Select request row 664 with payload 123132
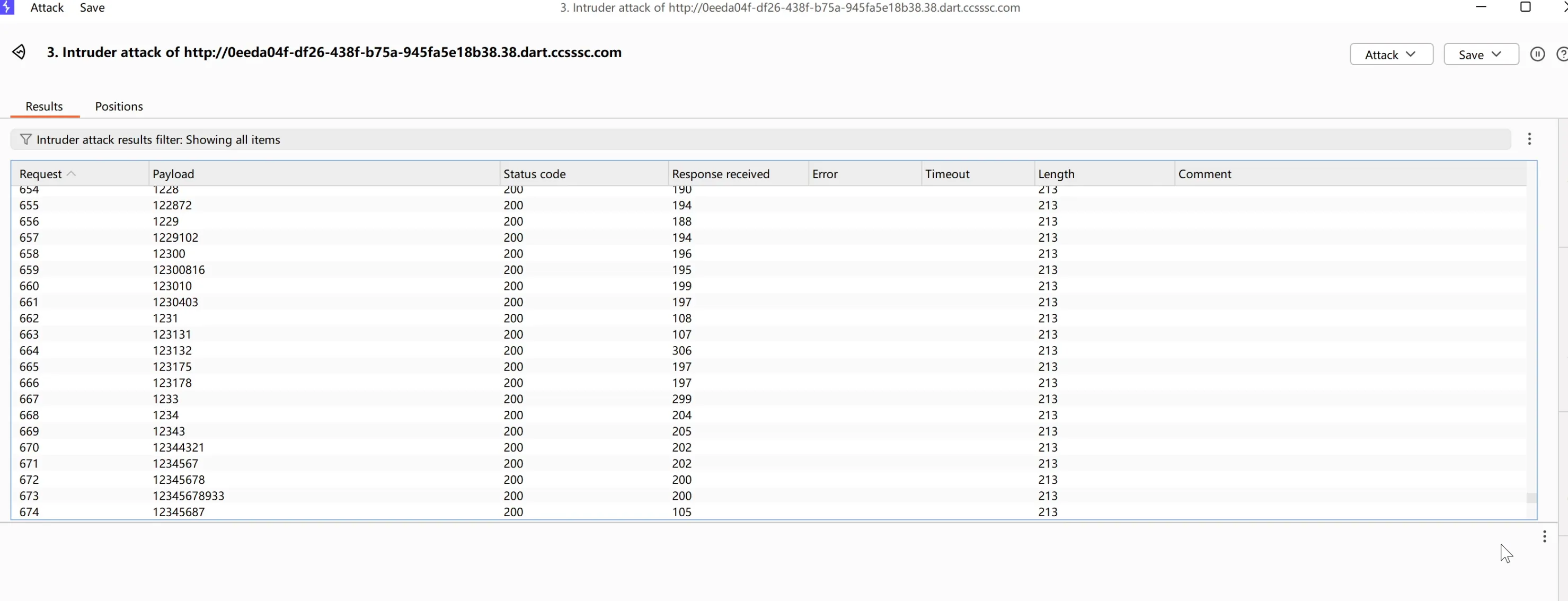The height and width of the screenshot is (601, 1568). (172, 351)
